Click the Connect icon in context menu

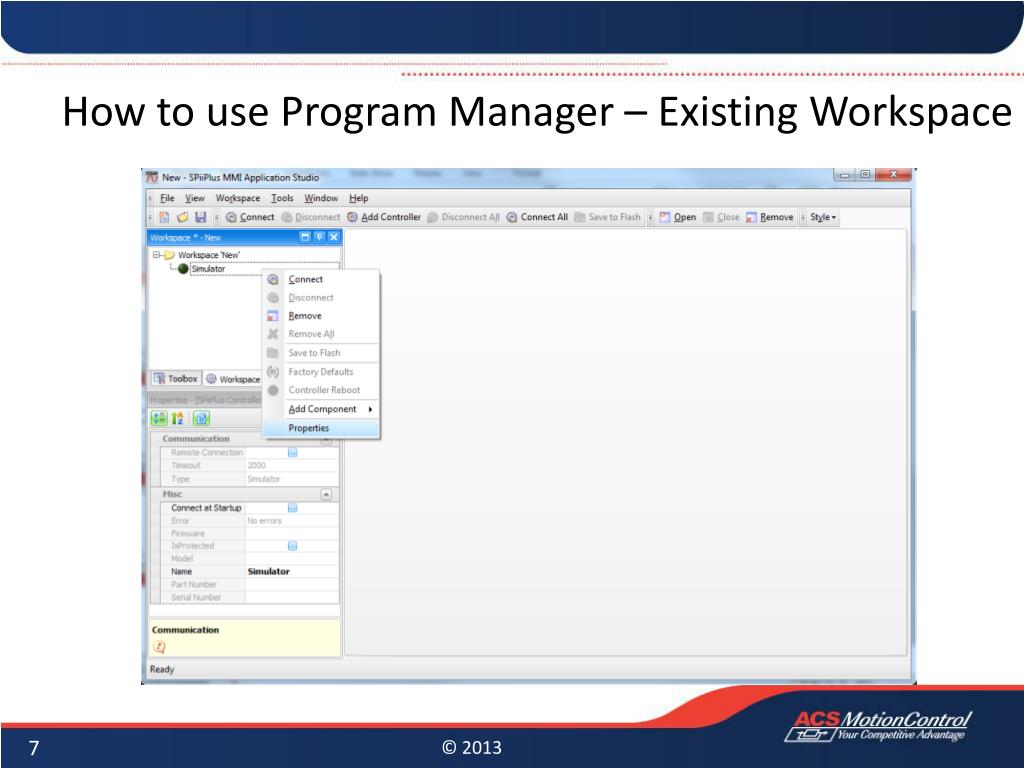(x=273, y=279)
